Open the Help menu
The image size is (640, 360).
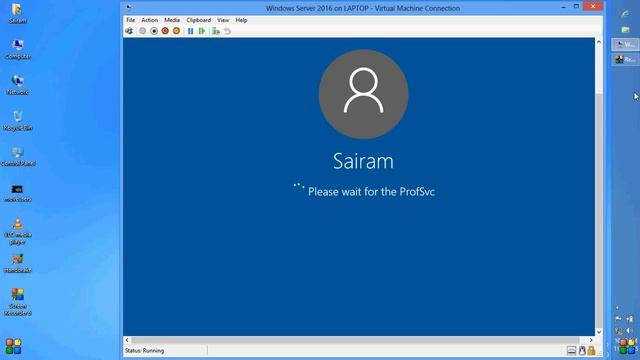(x=241, y=20)
